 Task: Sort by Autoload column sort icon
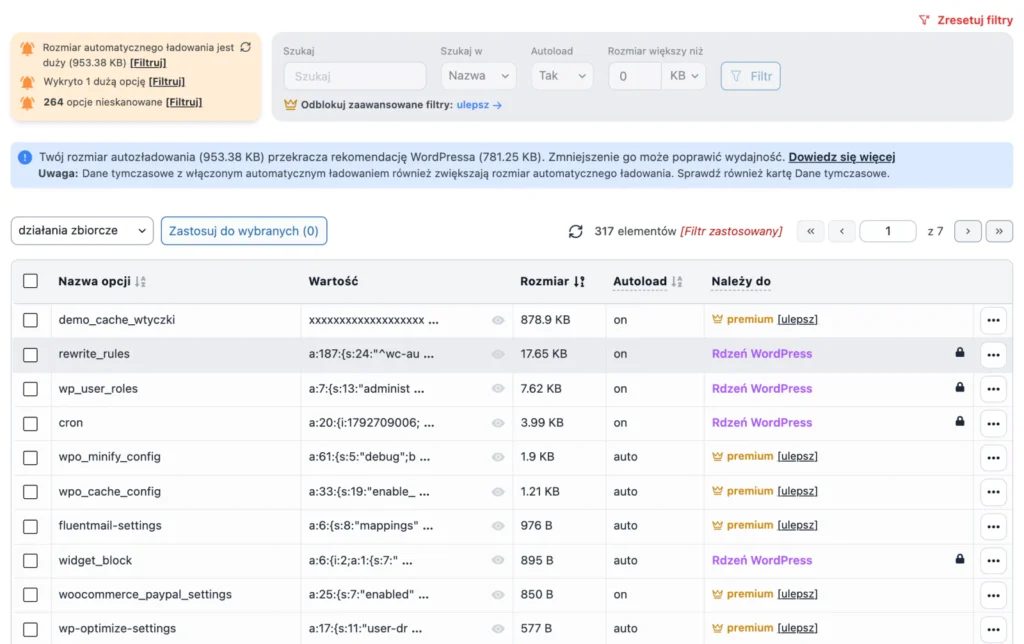677,282
